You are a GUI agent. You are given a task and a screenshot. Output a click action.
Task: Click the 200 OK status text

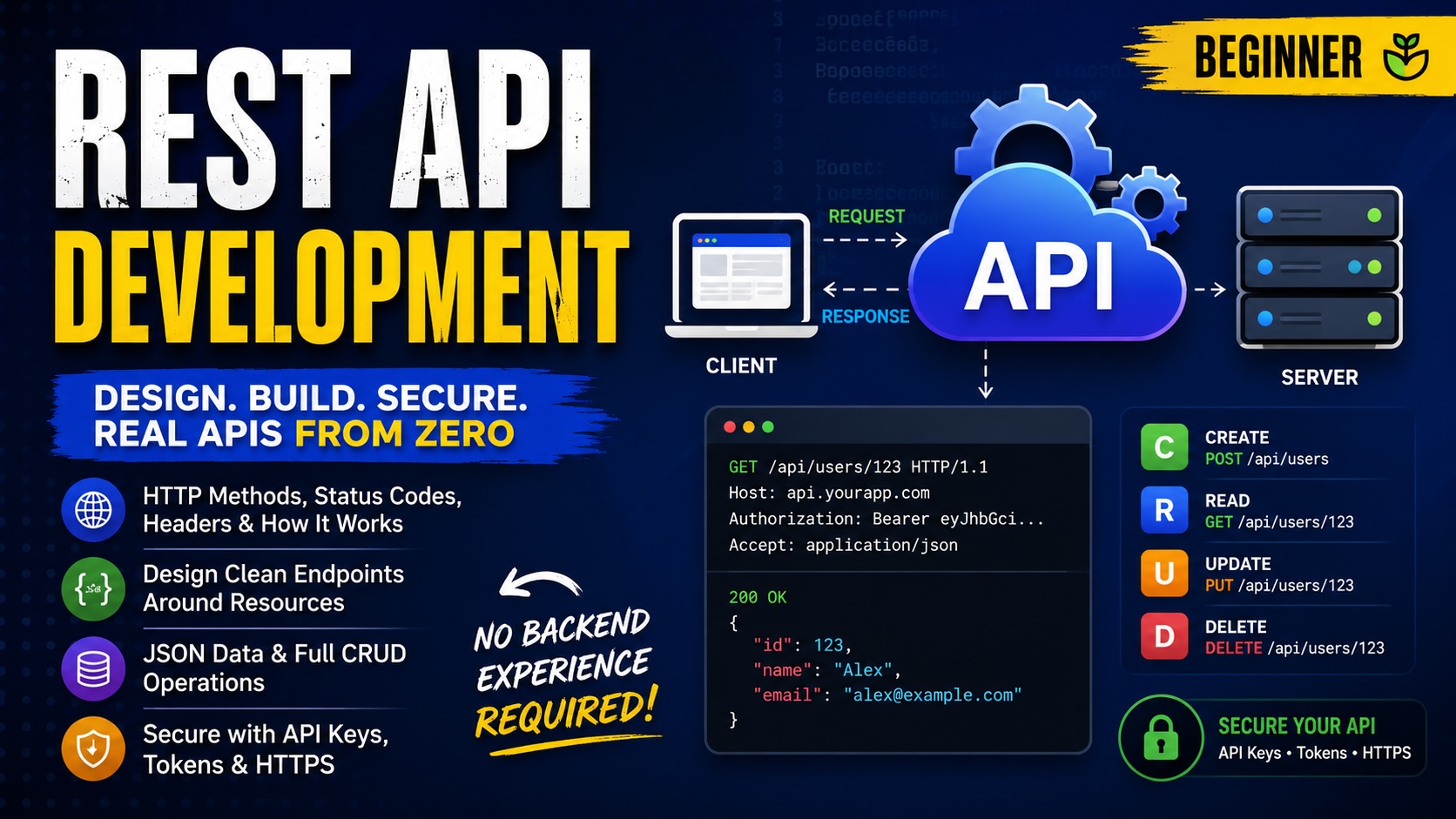pos(758,597)
